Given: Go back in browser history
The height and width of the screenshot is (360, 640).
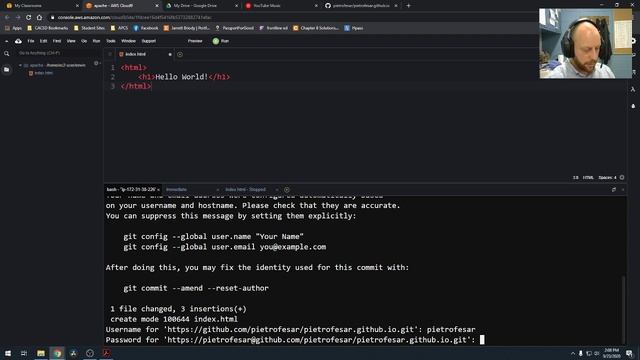Looking at the screenshot, I should click(7, 17).
